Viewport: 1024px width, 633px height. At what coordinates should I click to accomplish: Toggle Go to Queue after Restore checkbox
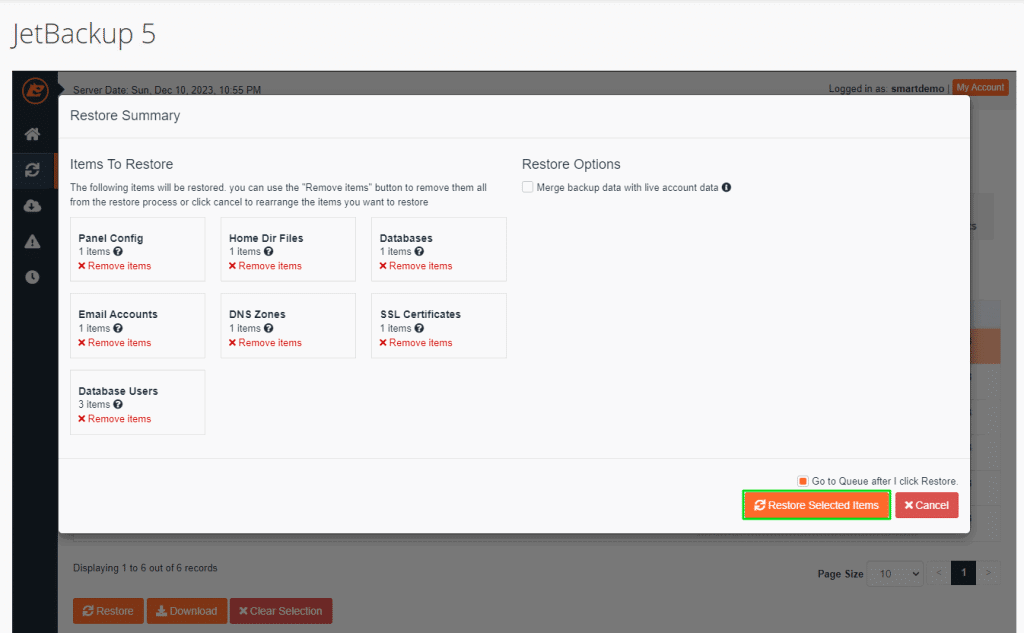pos(803,481)
